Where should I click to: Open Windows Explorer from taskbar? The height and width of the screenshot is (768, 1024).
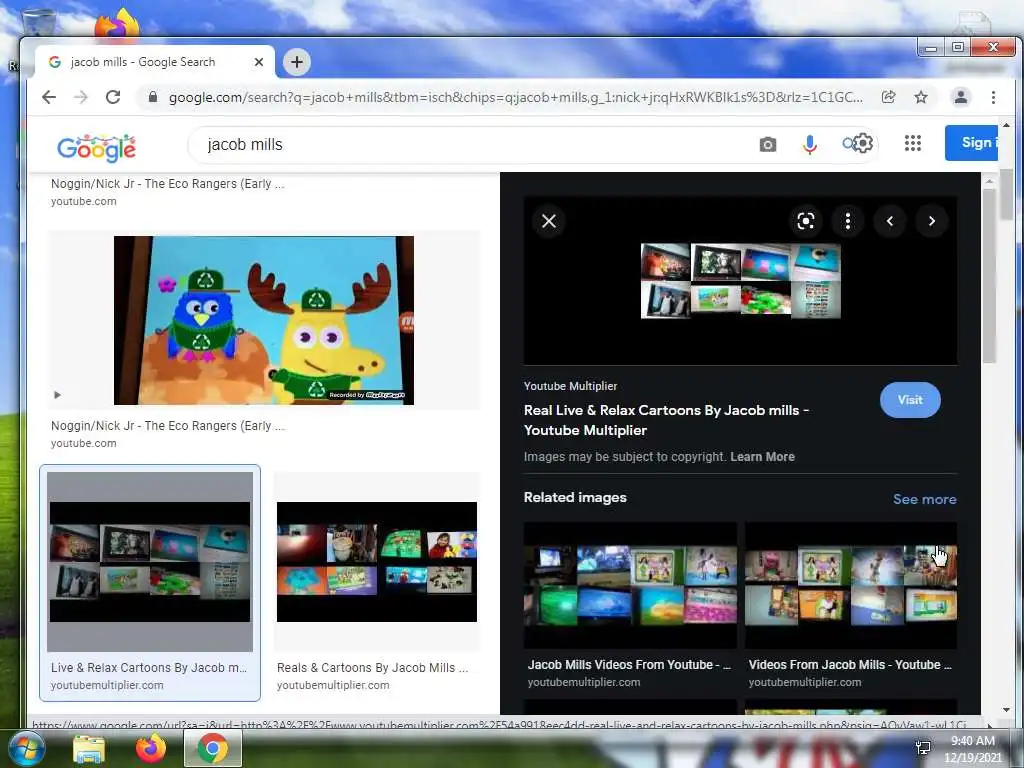(89, 748)
